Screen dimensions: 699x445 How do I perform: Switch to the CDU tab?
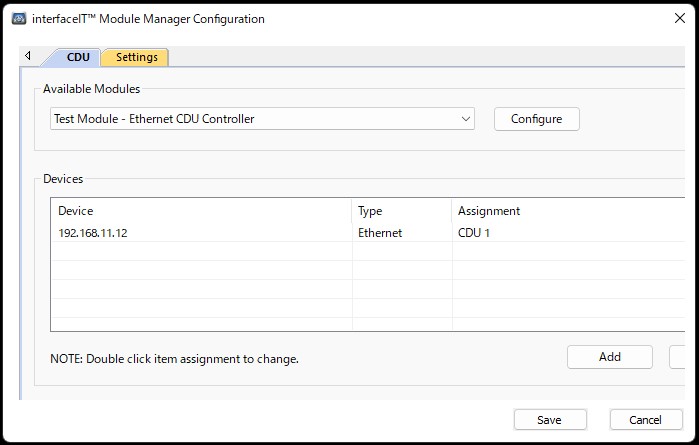click(x=78, y=57)
